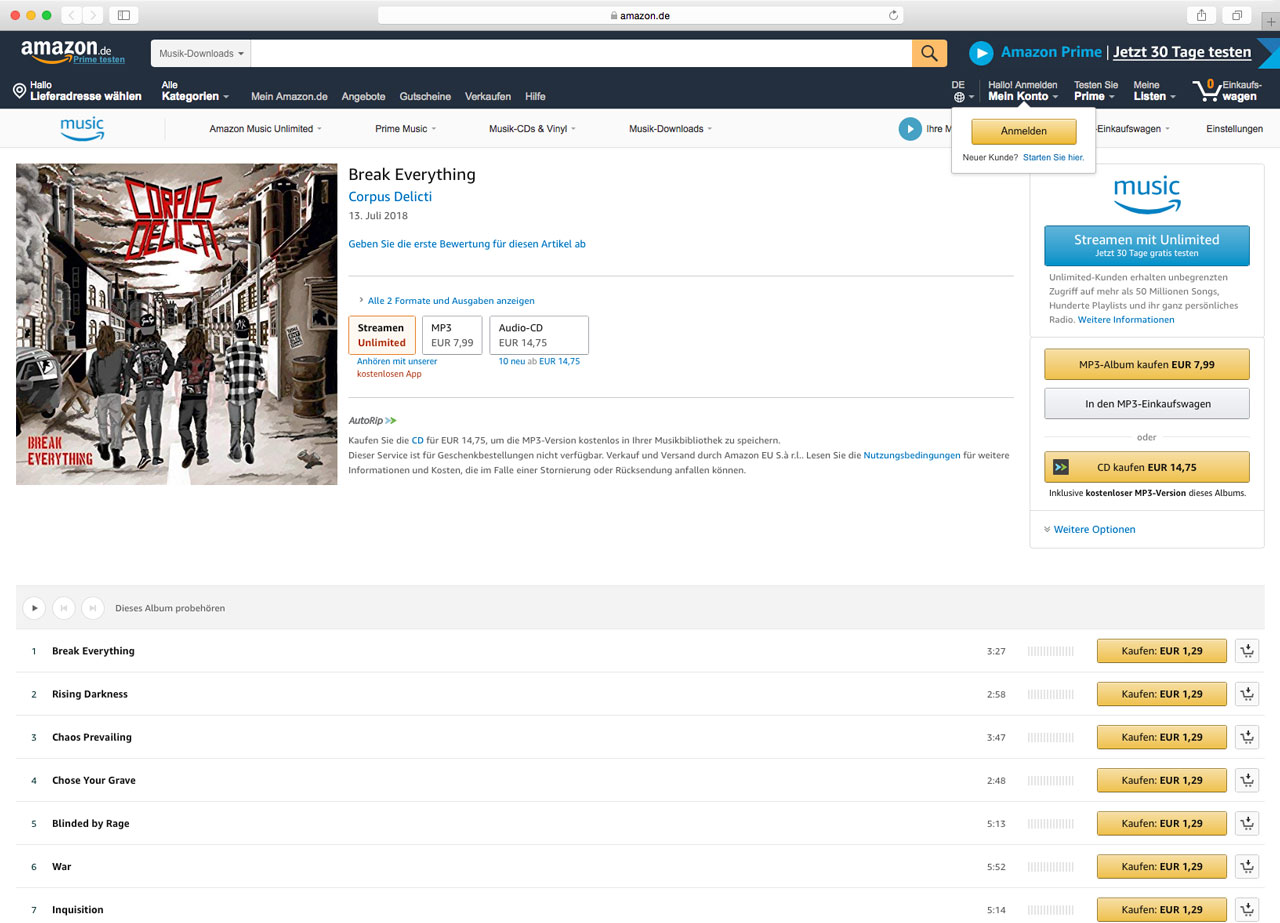
Task: Click the Anmelden button
Action: tap(1023, 131)
